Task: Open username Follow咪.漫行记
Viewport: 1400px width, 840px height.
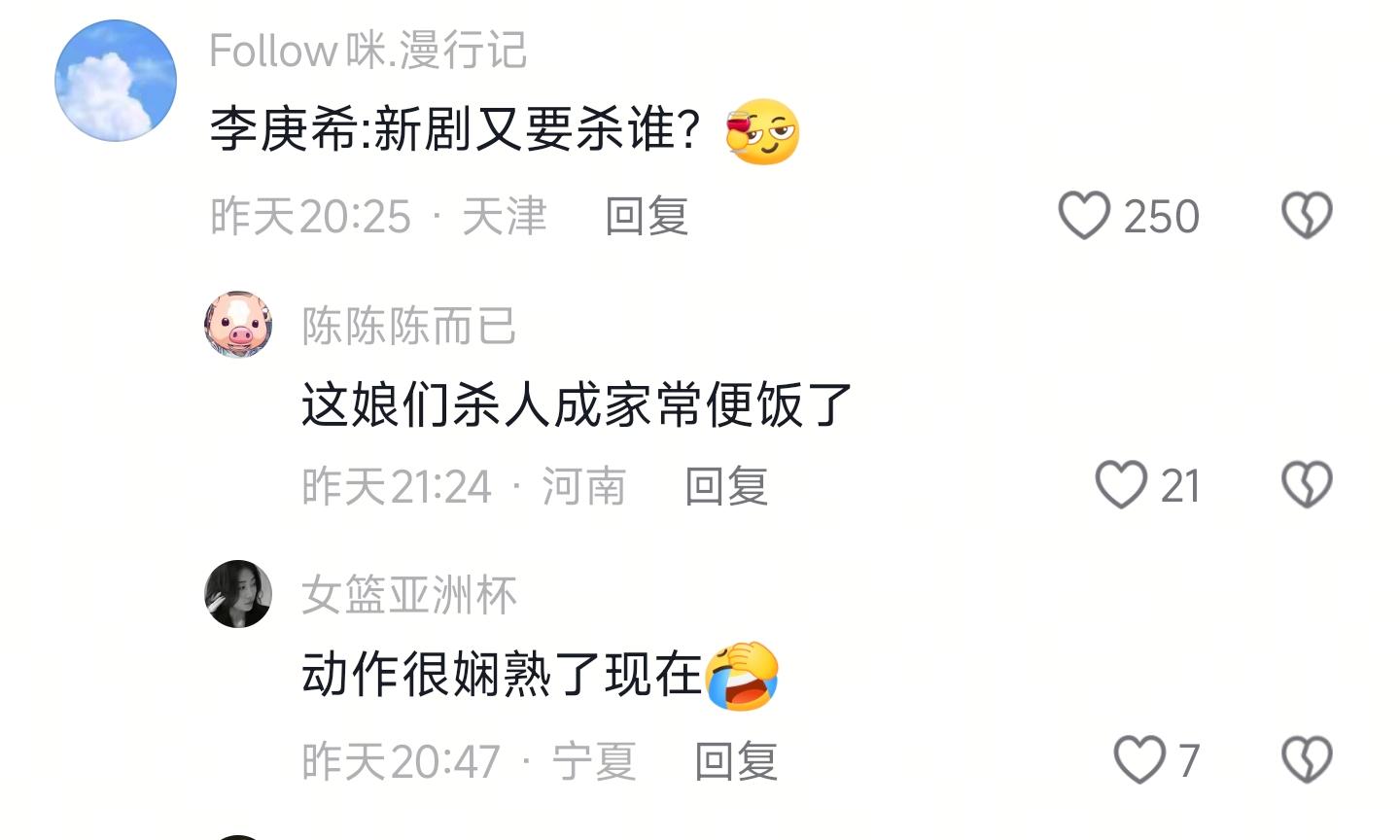Action: tap(368, 51)
